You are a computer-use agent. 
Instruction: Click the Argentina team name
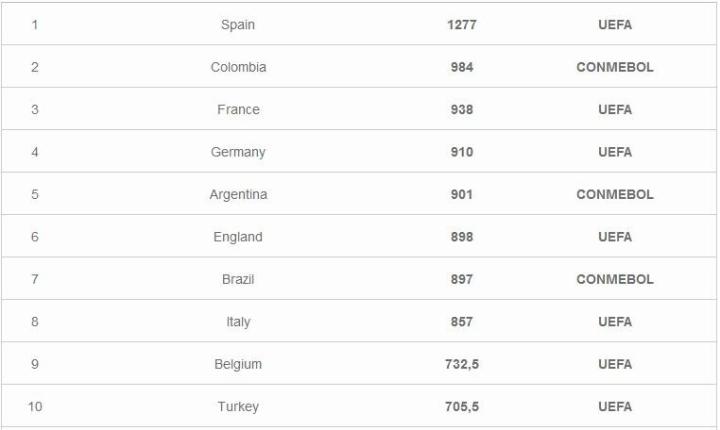238,194
